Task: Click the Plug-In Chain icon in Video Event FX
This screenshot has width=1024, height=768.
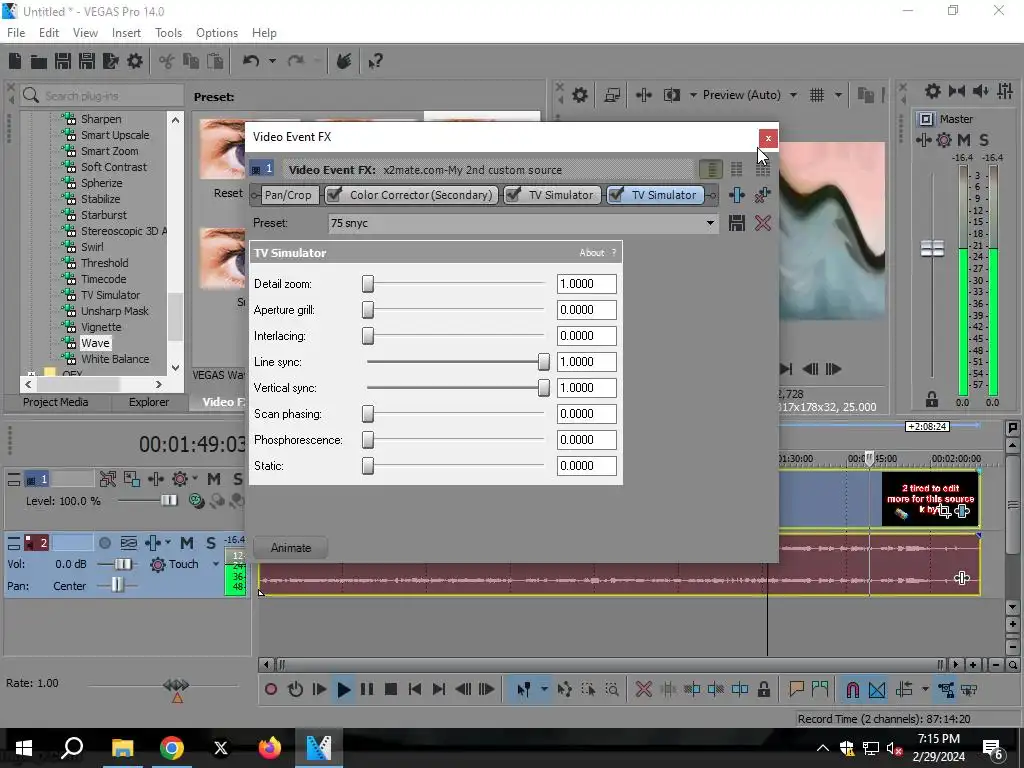Action: [737, 195]
